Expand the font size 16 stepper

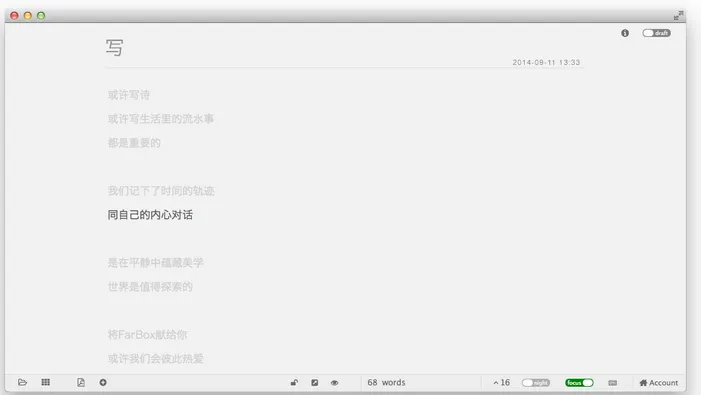[502, 382]
